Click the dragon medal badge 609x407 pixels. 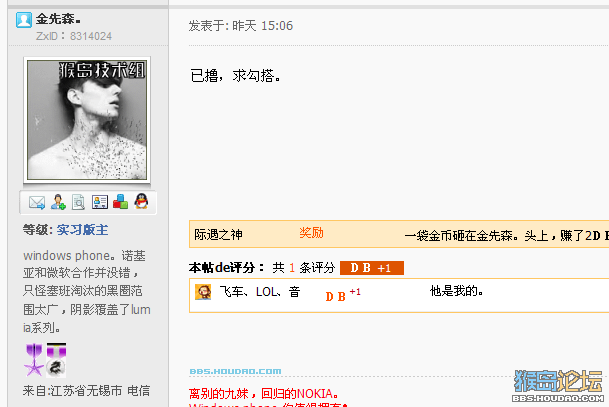[x=56, y=360]
